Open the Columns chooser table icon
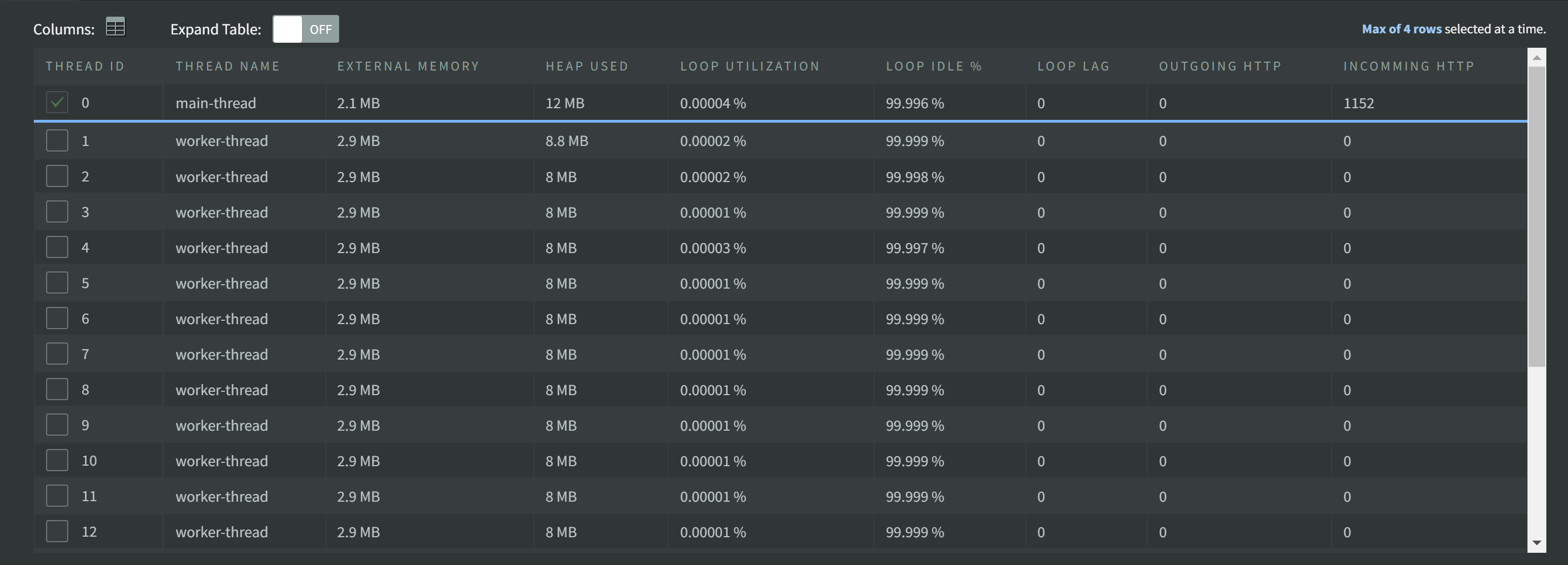 (115, 27)
